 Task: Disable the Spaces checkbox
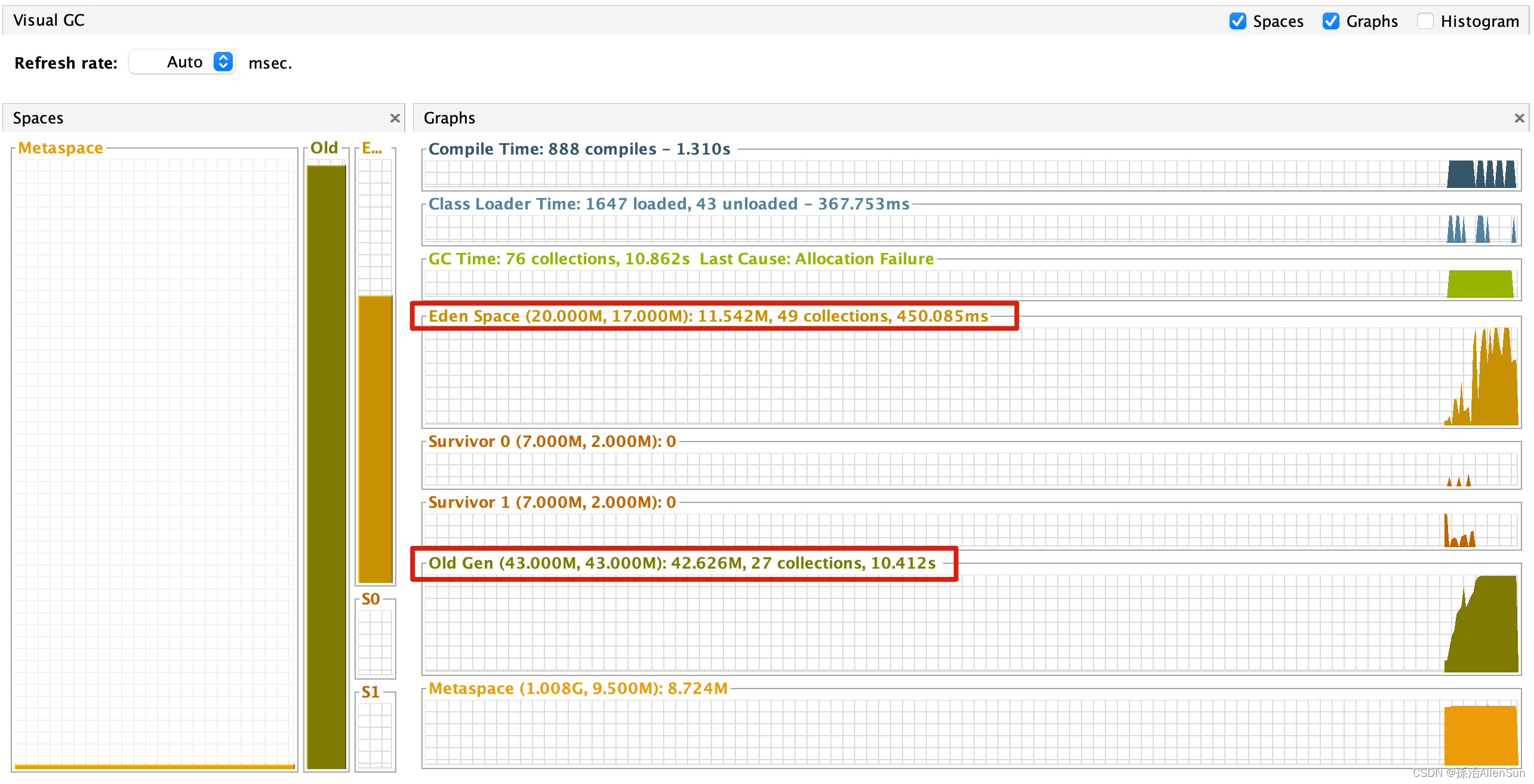pos(1239,20)
